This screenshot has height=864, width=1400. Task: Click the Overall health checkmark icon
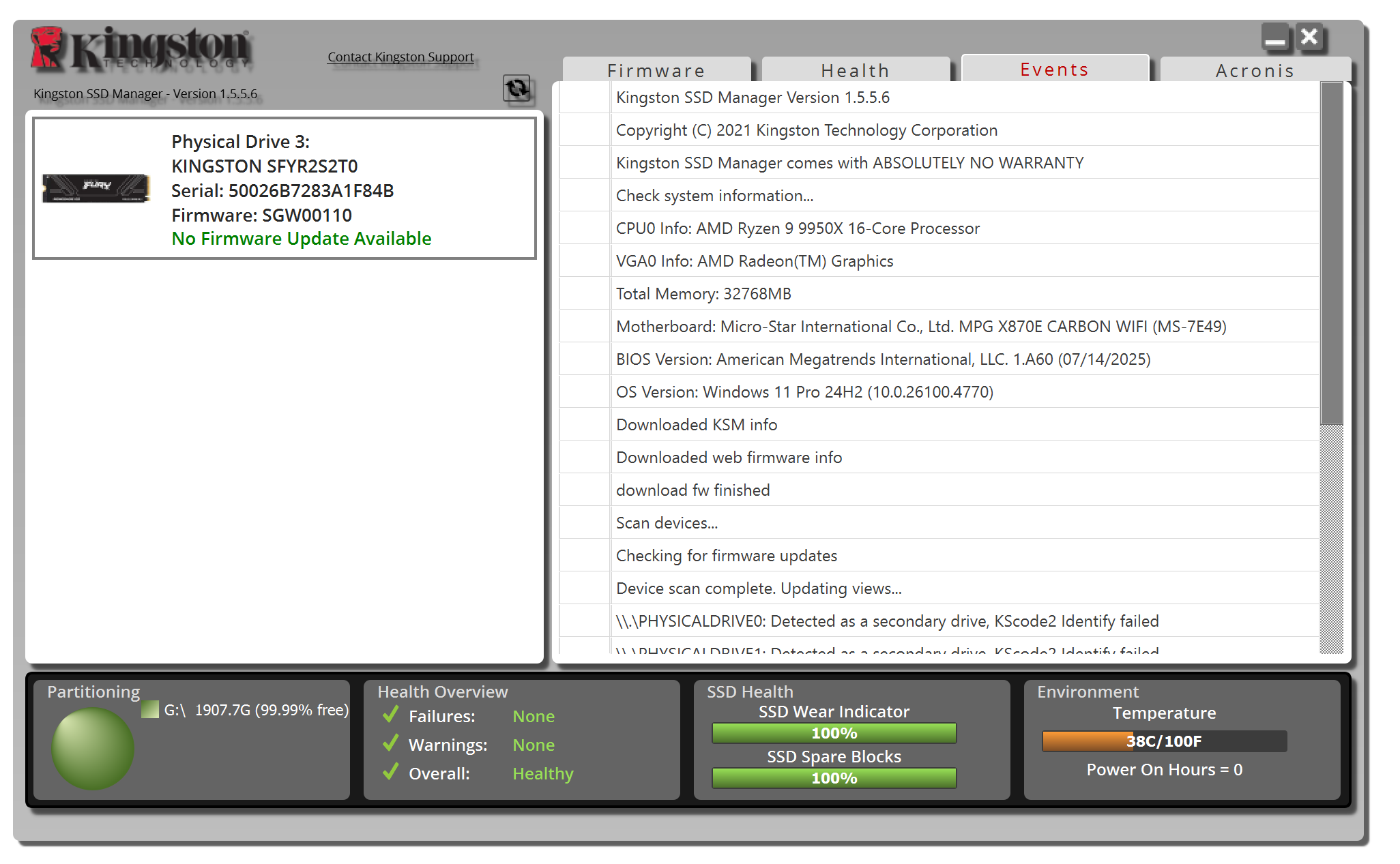pyautogui.click(x=391, y=773)
